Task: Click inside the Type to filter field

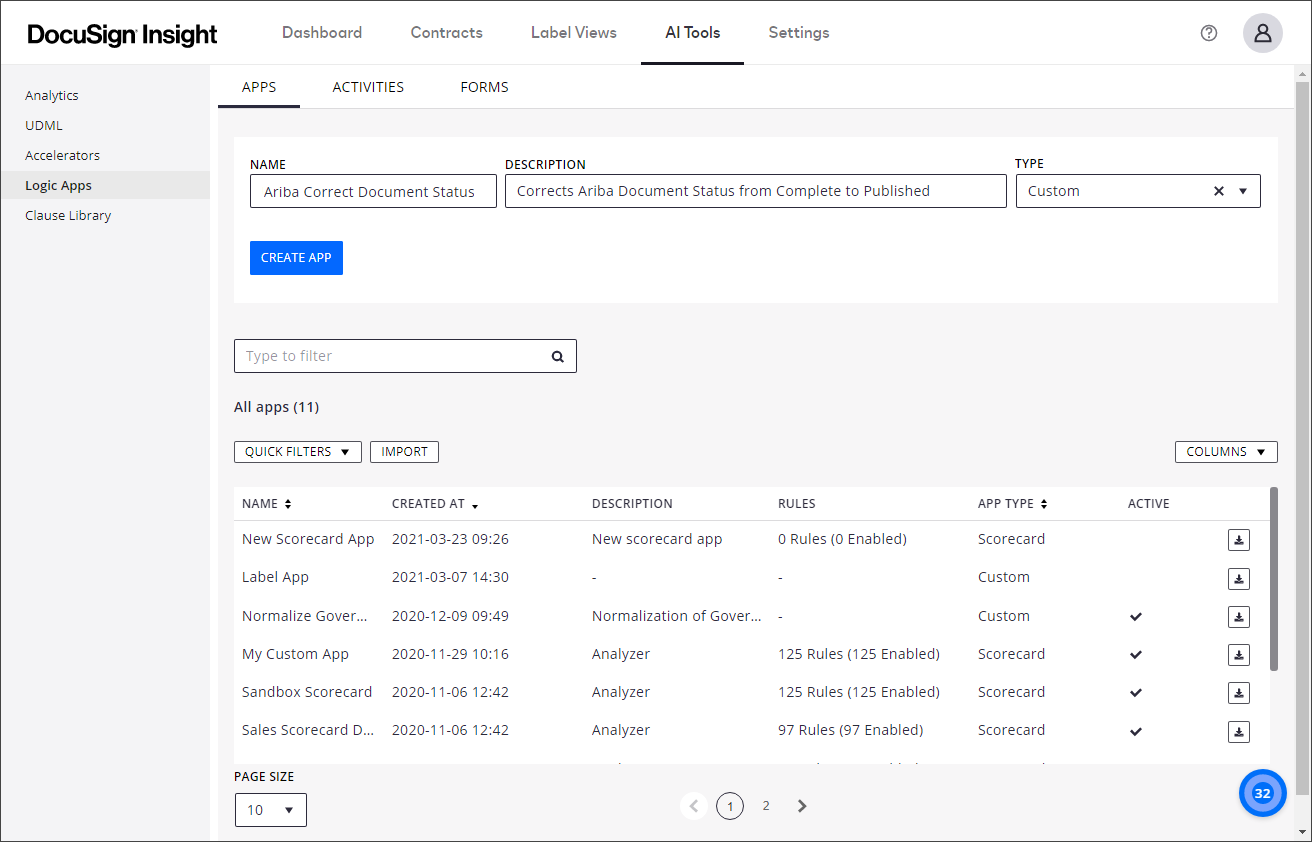Action: (380, 356)
